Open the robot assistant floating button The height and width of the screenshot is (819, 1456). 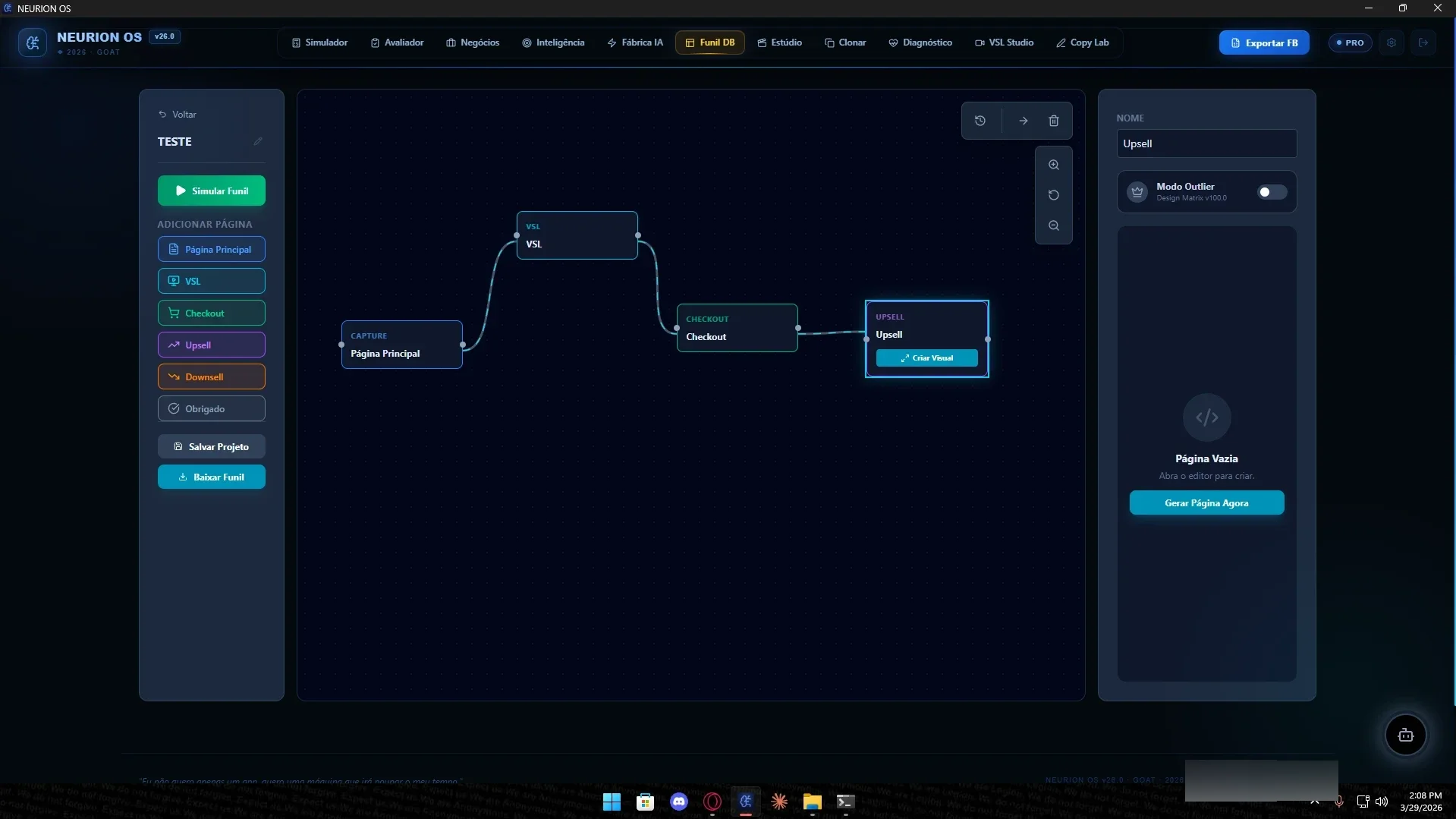[1405, 735]
